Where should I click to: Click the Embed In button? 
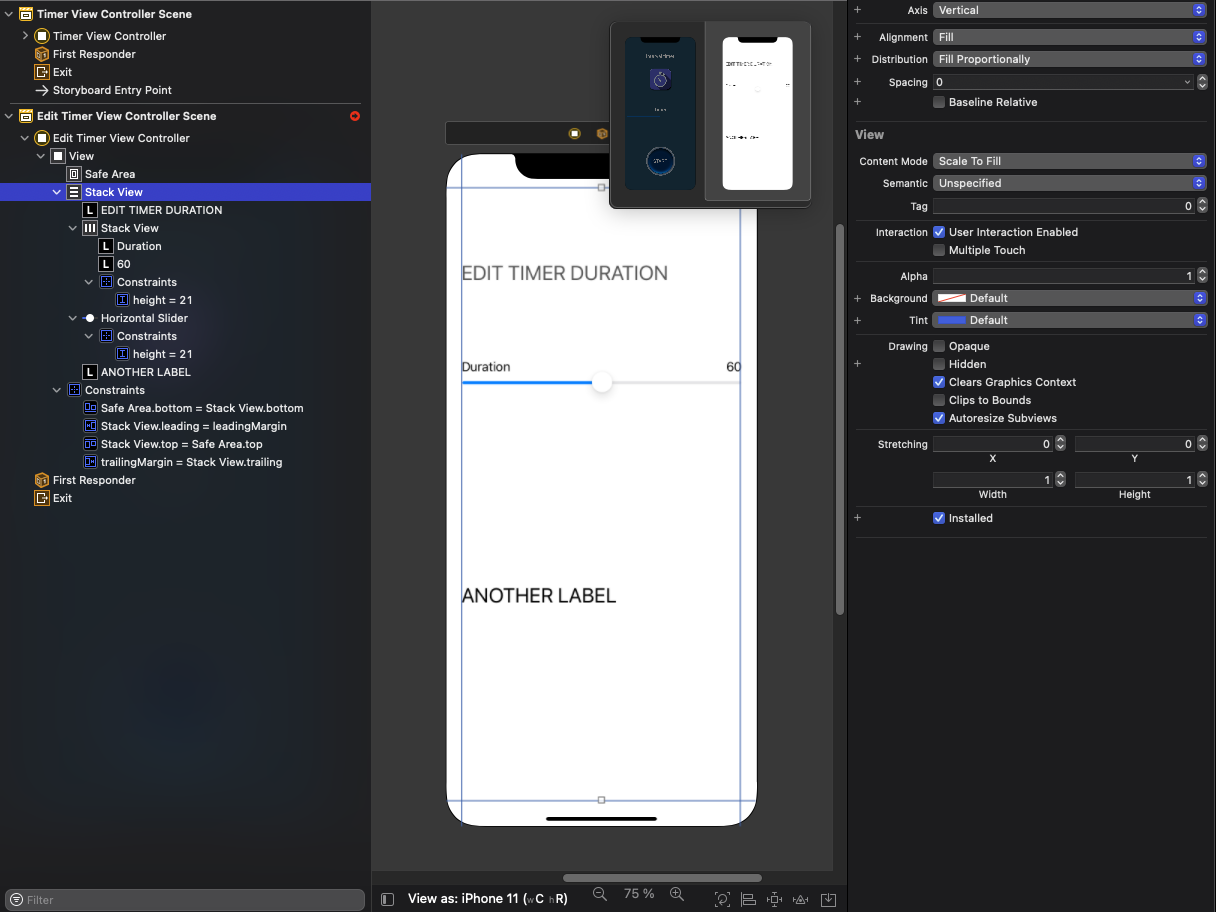coord(828,899)
